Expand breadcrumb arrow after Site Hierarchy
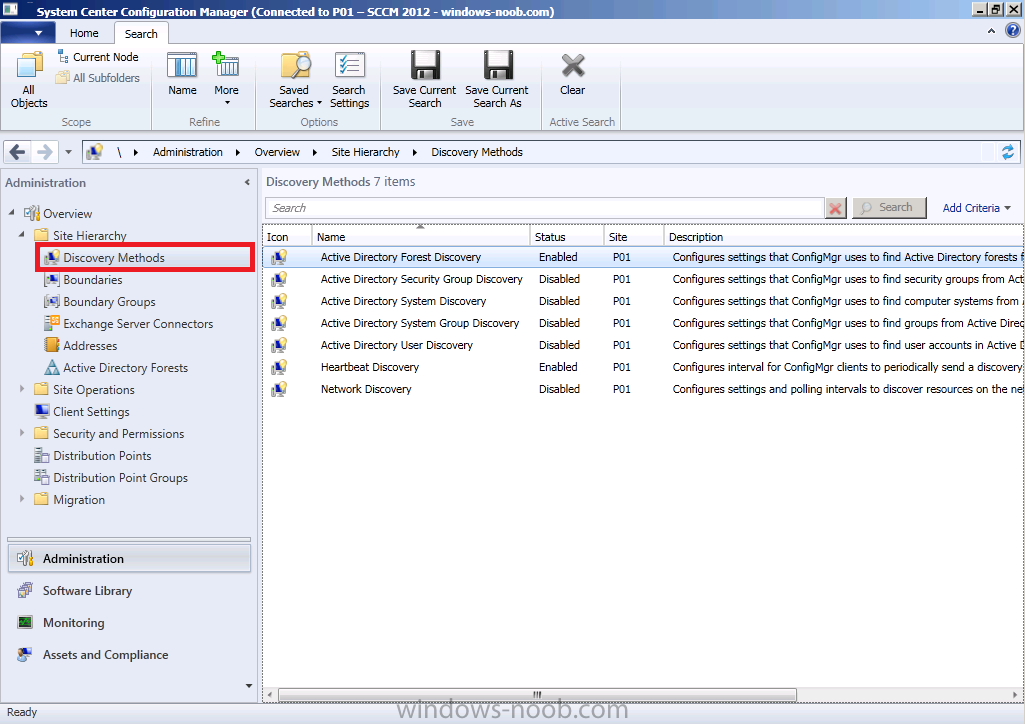 click(414, 152)
